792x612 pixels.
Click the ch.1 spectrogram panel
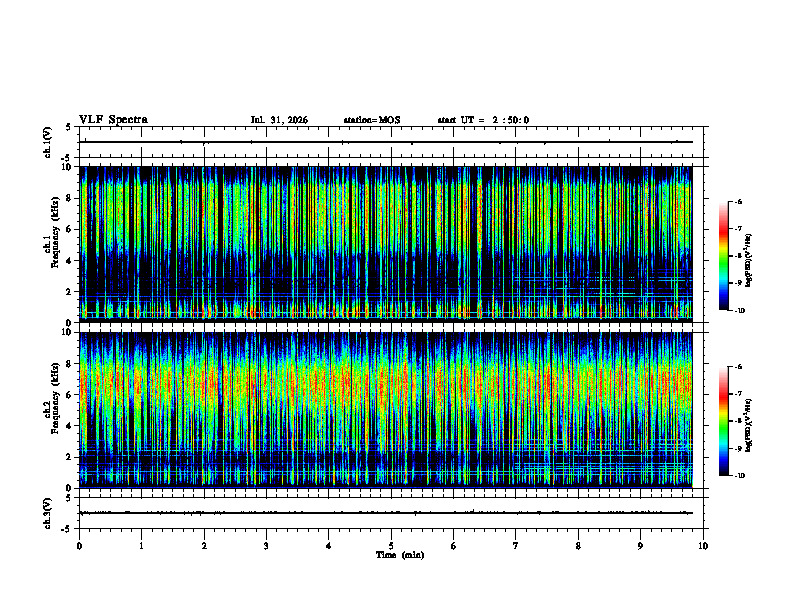tap(385, 244)
